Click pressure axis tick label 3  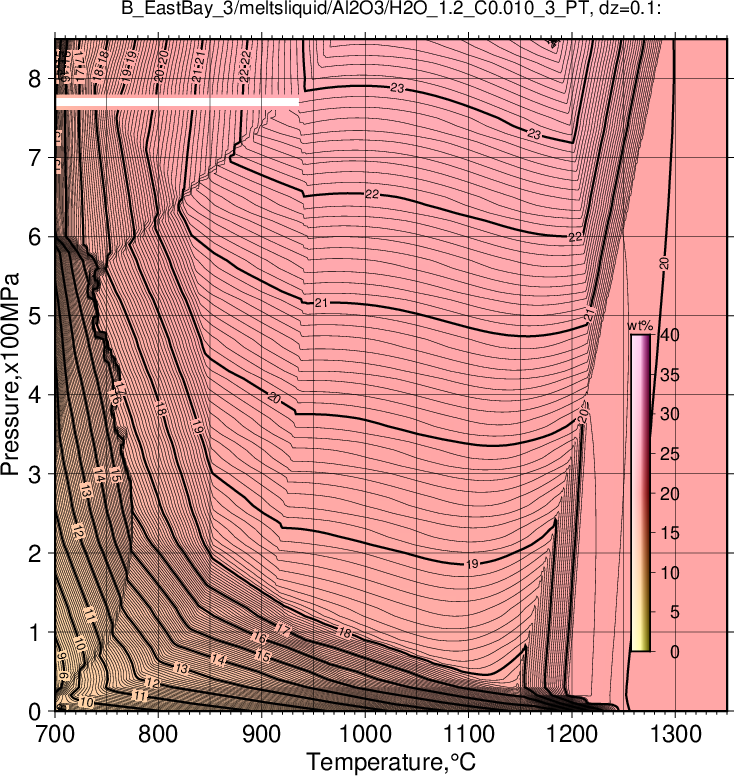tap(35, 474)
